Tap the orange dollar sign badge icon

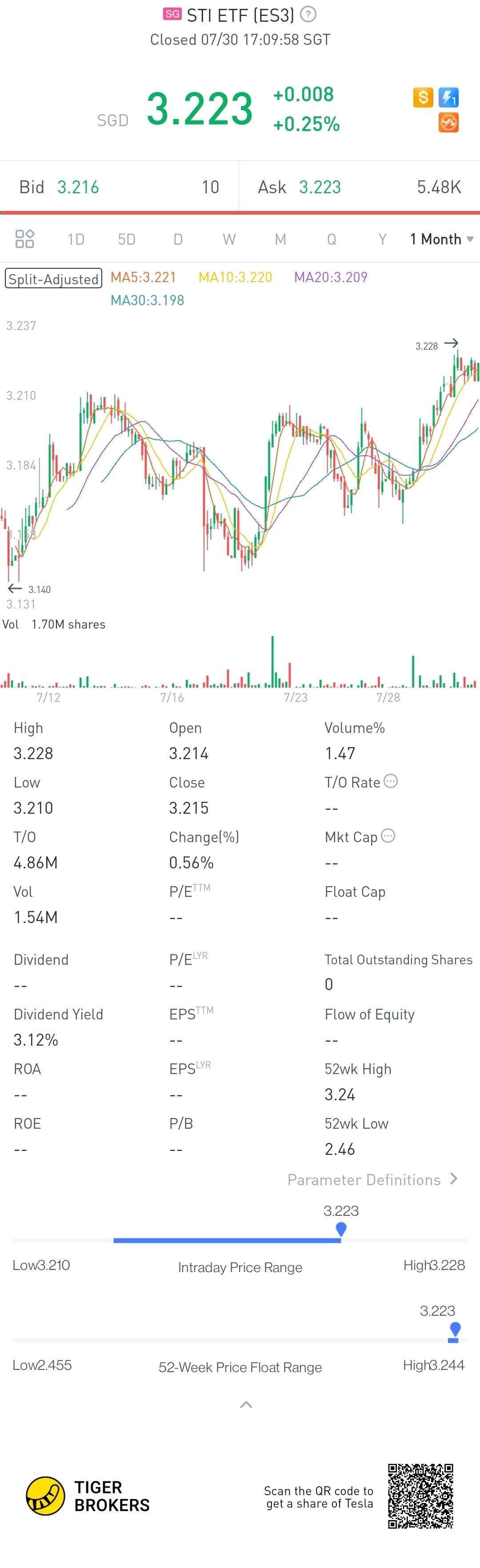click(423, 97)
